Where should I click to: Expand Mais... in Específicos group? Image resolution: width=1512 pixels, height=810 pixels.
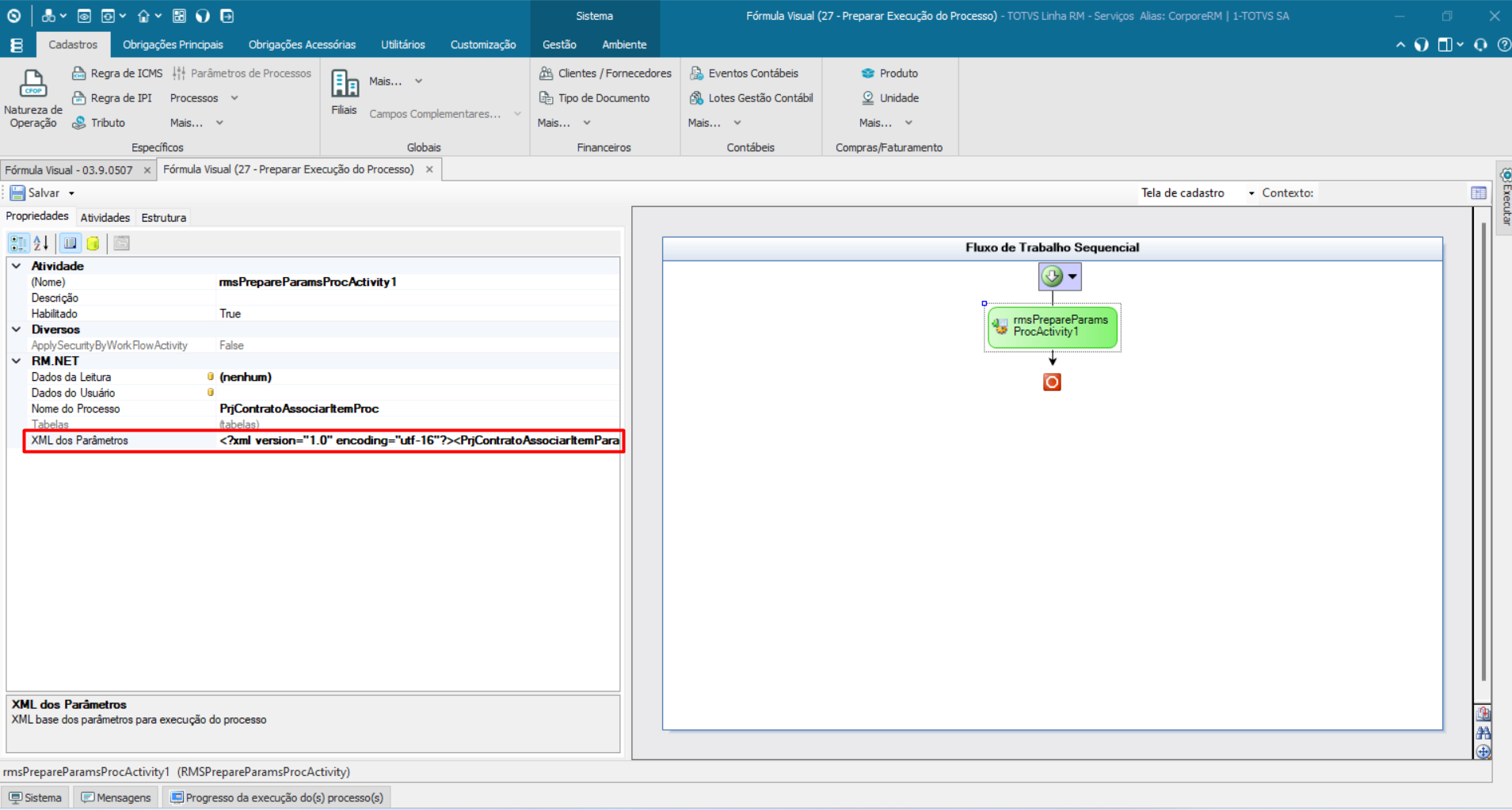tap(196, 123)
